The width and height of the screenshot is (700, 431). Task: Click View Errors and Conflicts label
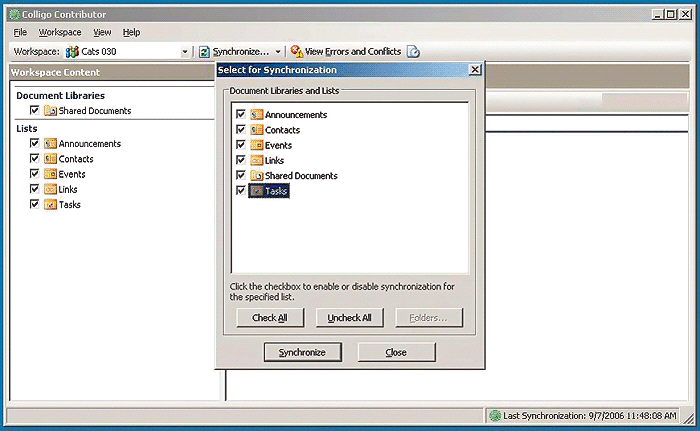click(x=353, y=52)
